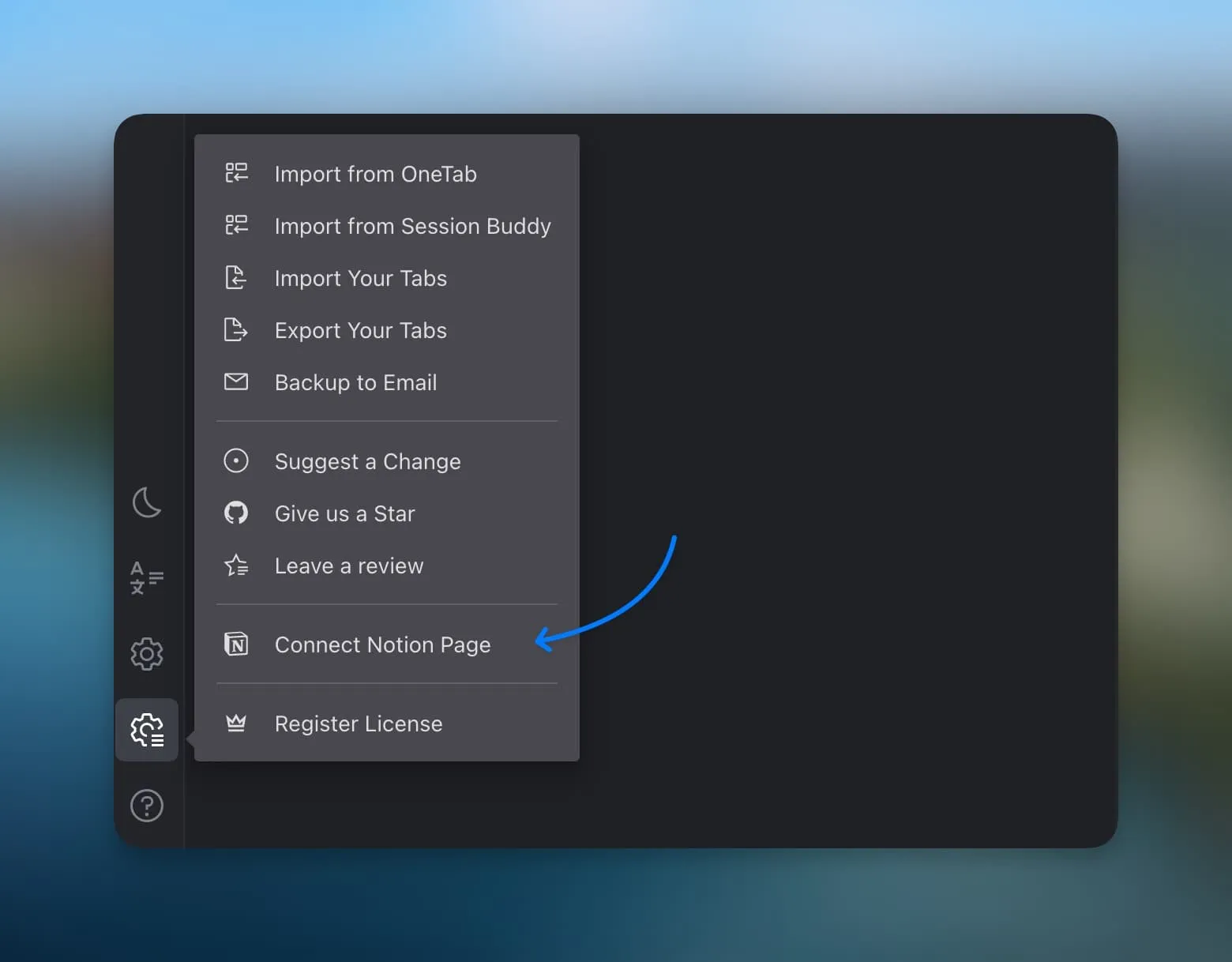Select Export Your Tabs
1232x962 pixels.
(x=360, y=330)
